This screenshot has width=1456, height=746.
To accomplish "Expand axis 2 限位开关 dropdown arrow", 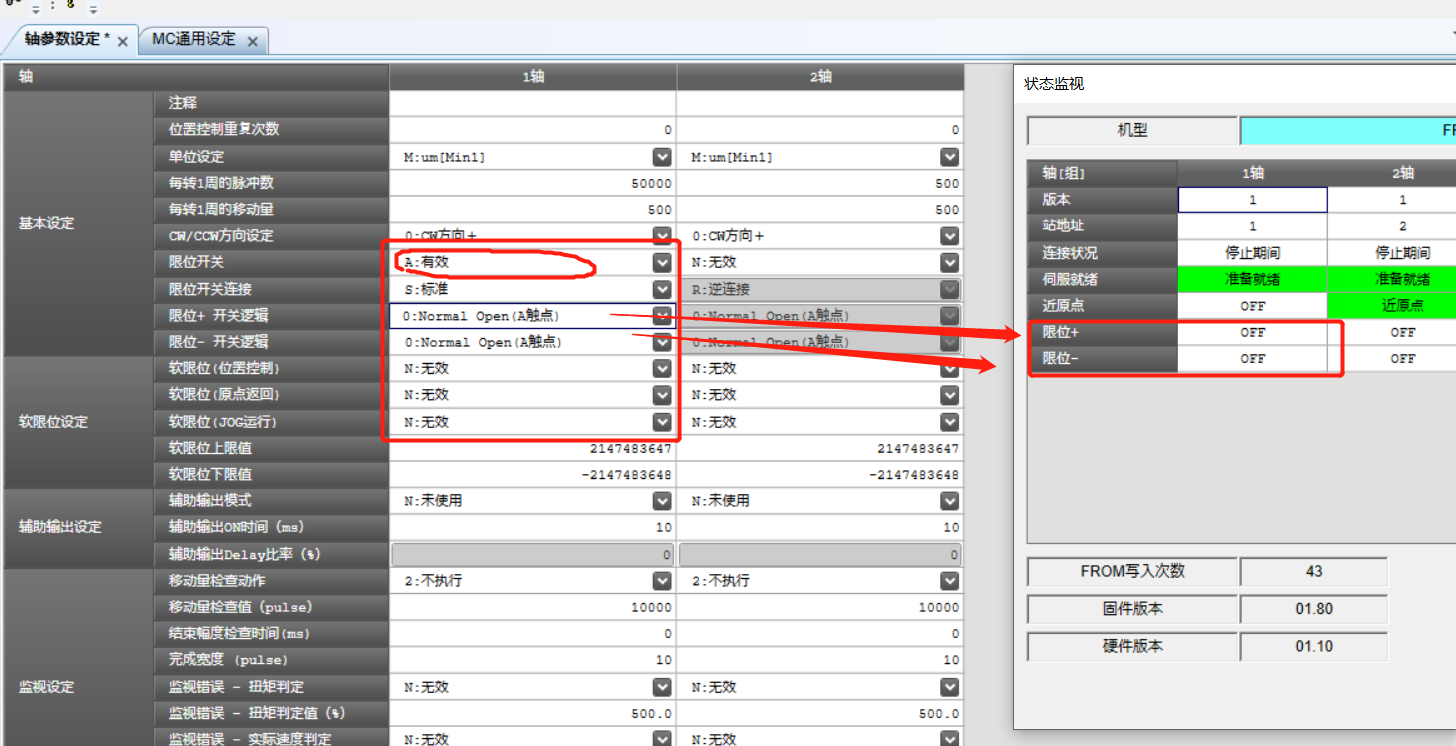I will [949, 262].
